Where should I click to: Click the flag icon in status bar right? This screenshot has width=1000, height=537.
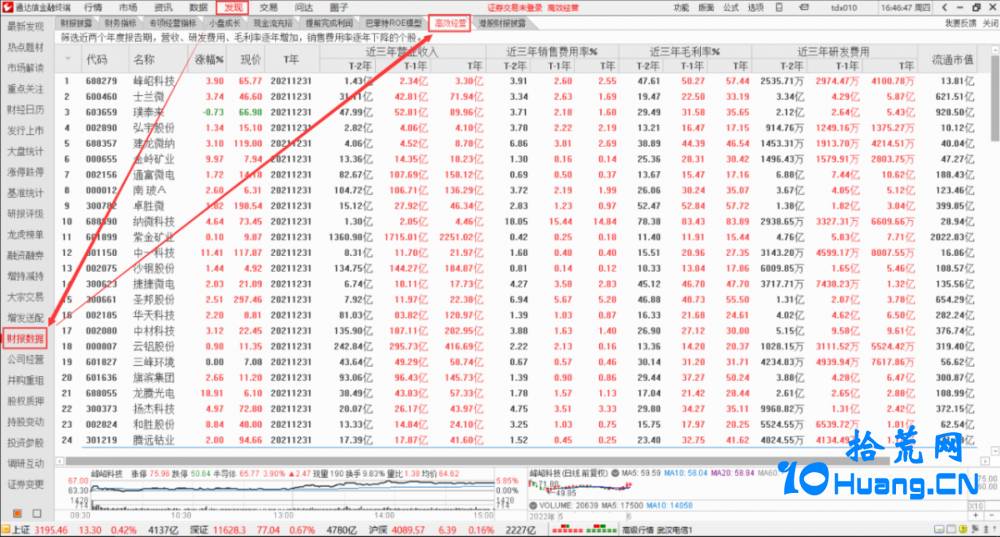(973, 530)
